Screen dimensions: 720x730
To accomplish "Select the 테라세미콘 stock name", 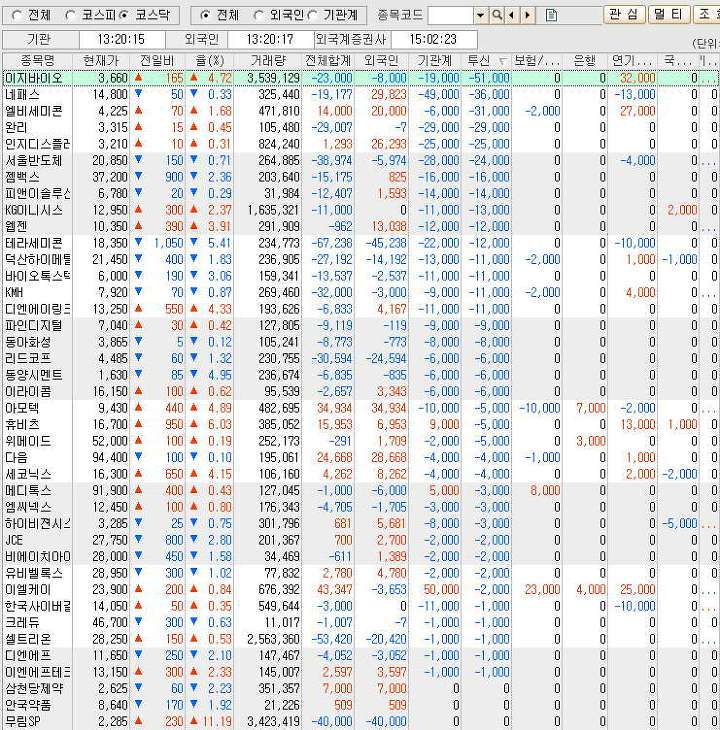I will (34, 243).
